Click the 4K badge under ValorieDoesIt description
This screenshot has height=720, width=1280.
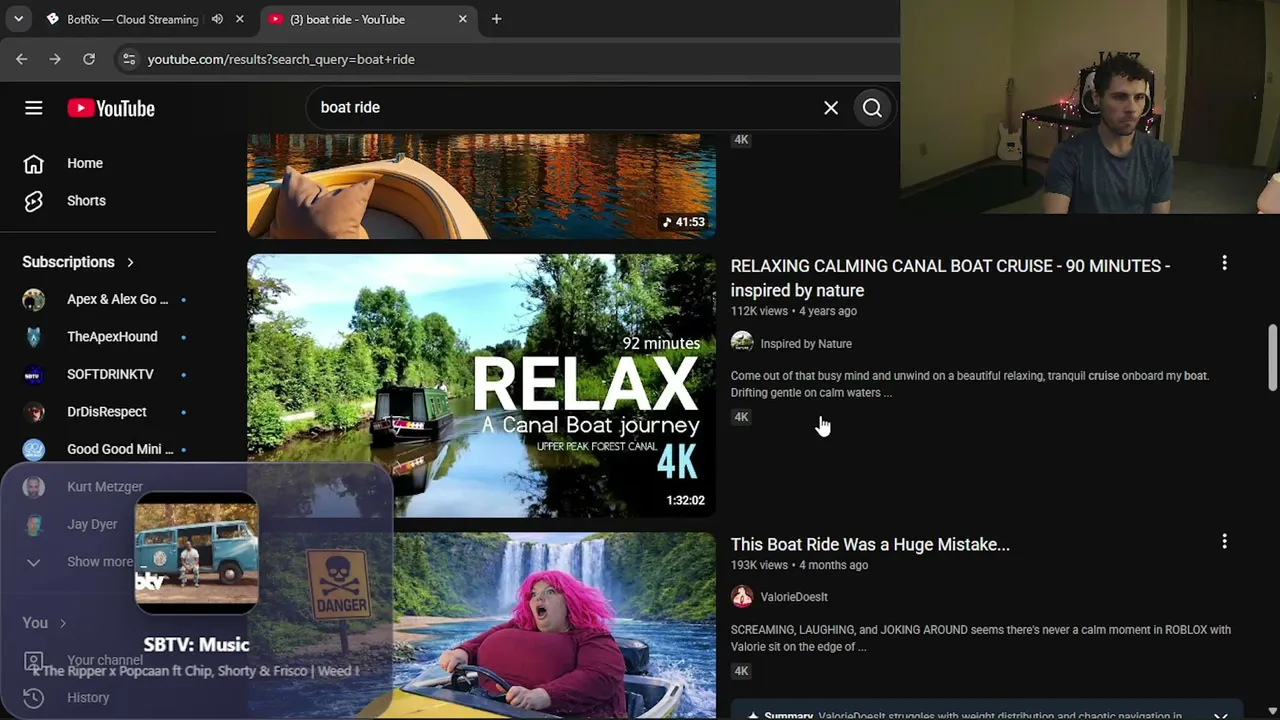pos(741,671)
